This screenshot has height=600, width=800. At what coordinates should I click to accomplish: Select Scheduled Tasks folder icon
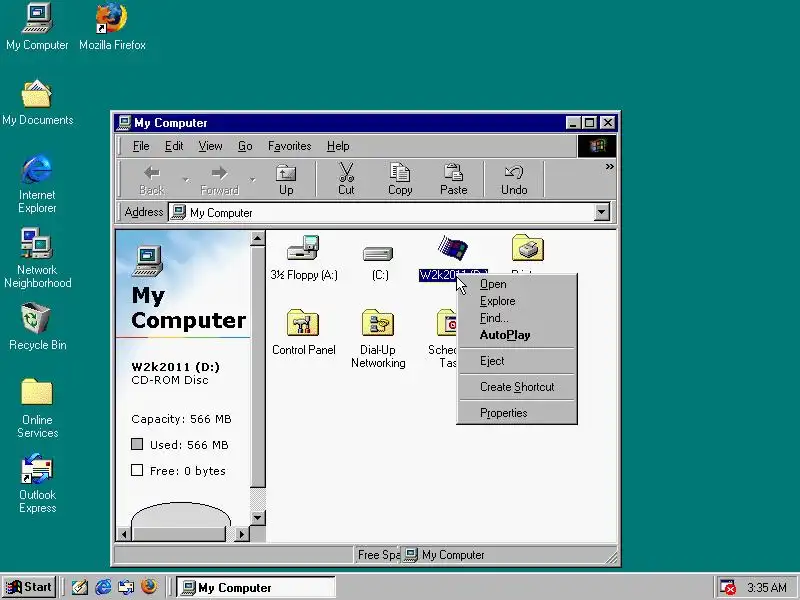pyautogui.click(x=446, y=324)
